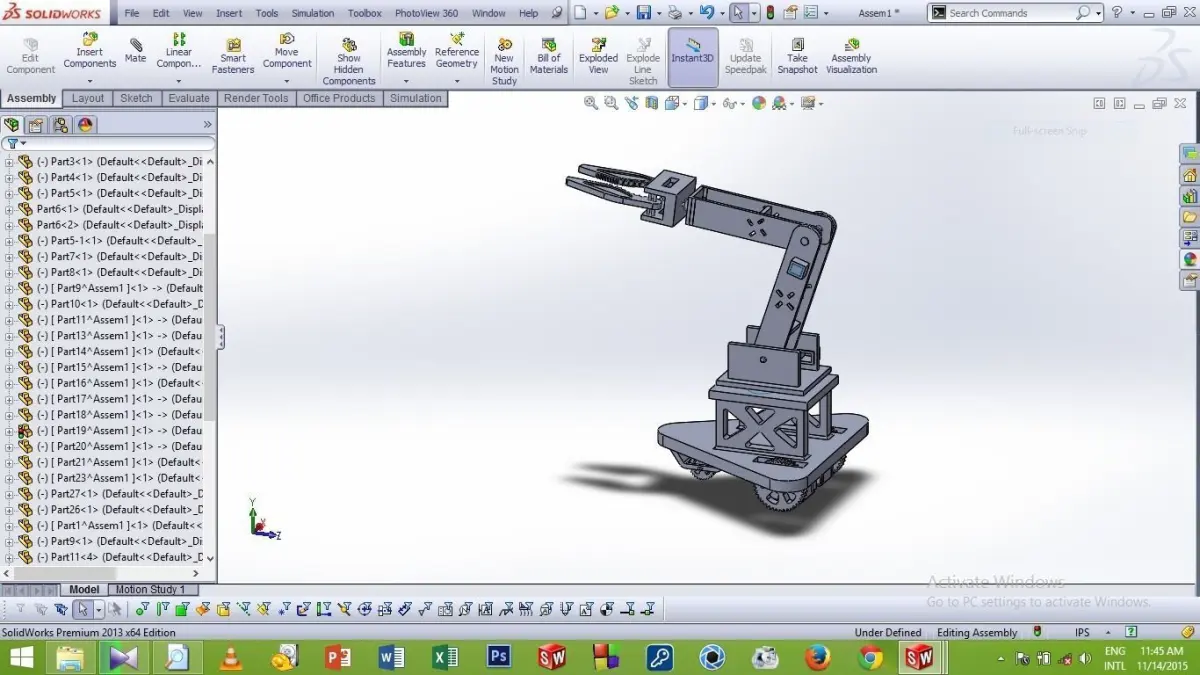Click the Help question mark icon

pyautogui.click(x=1117, y=13)
